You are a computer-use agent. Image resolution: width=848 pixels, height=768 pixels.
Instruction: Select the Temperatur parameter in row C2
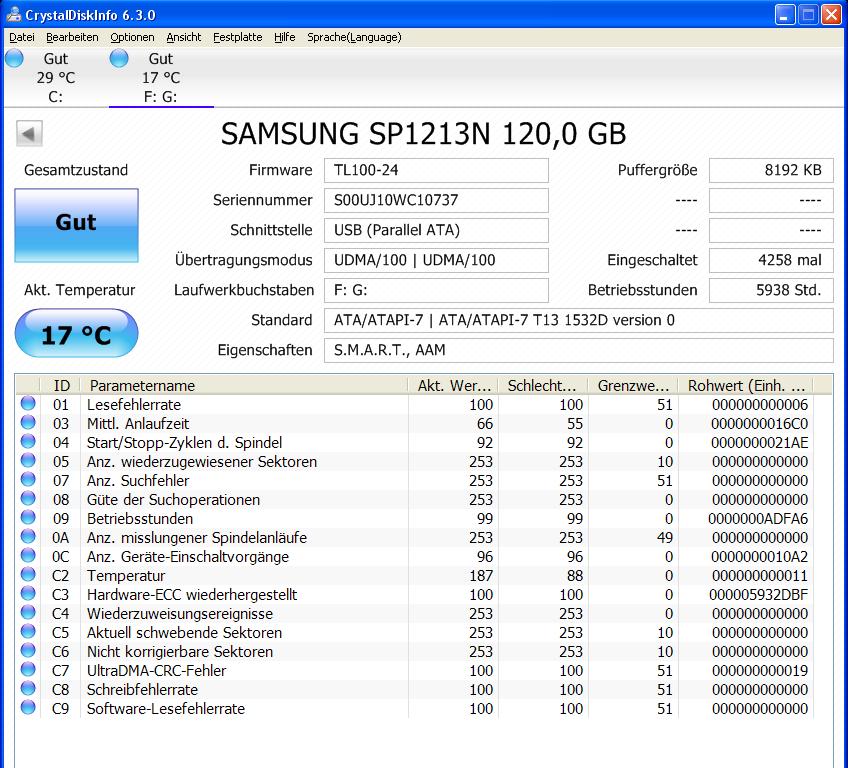[x=125, y=576]
